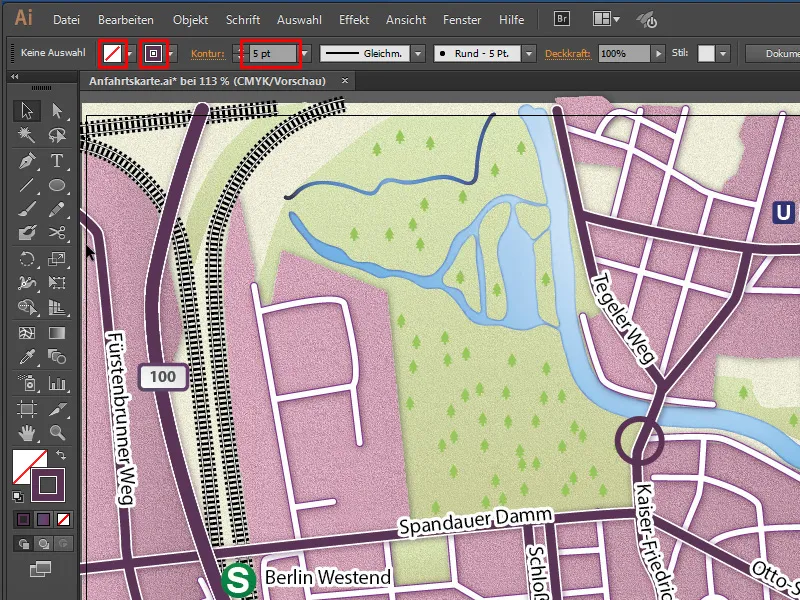Select the Scale tool
Image resolution: width=800 pixels, height=600 pixels.
coord(57,259)
